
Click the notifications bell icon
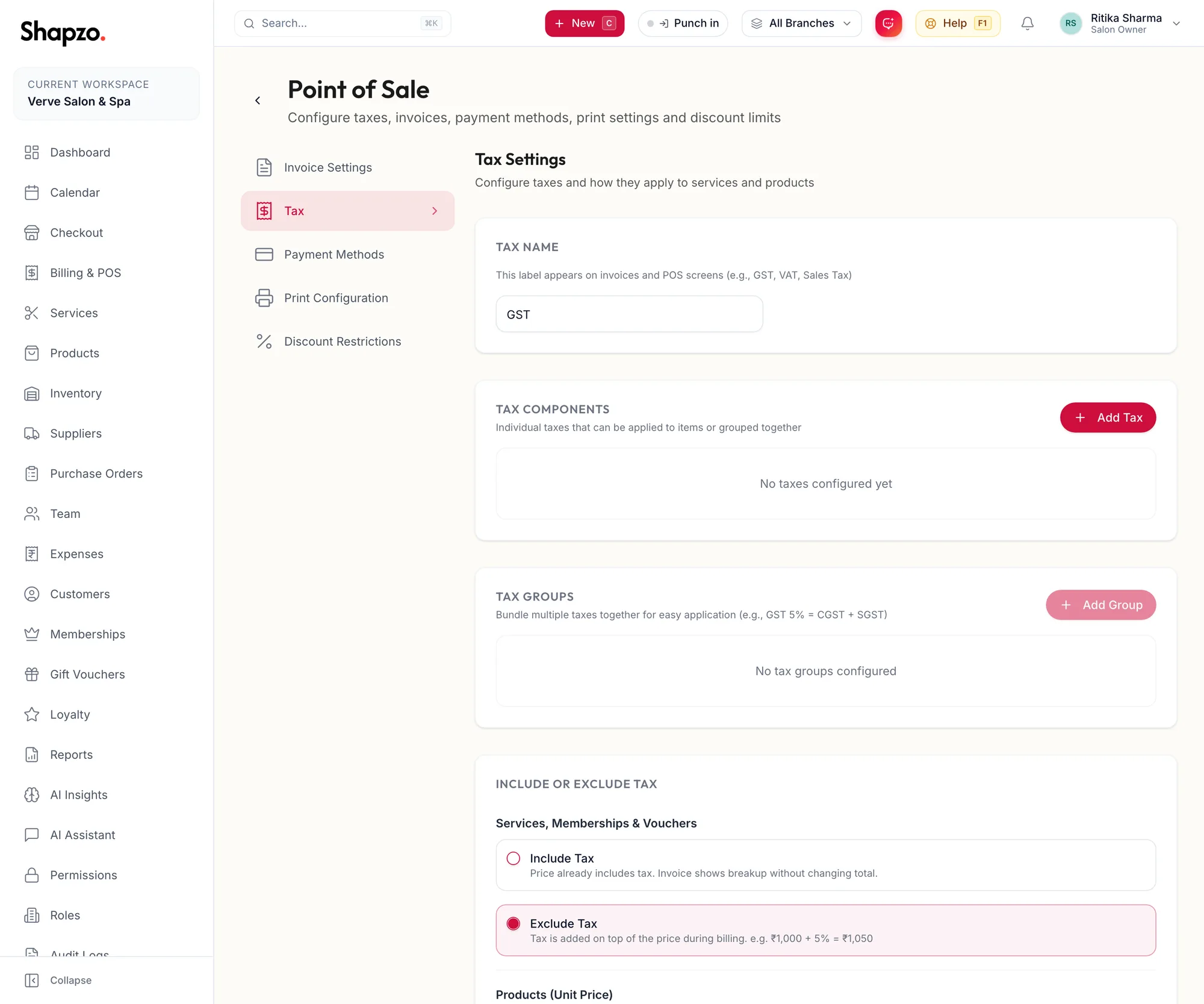pyautogui.click(x=1028, y=23)
